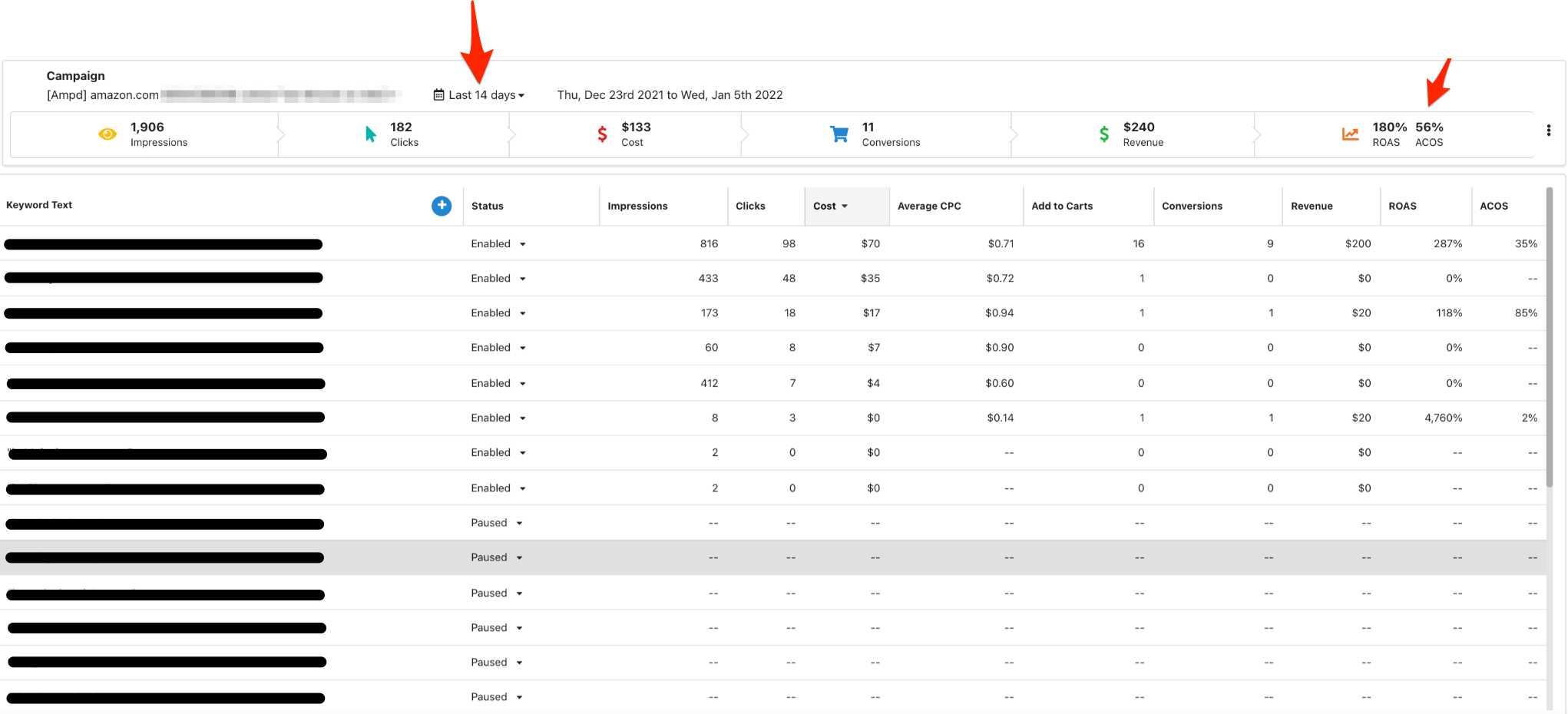Open the three-dot campaign options menu
Image resolution: width=1568 pixels, height=714 pixels.
(x=1548, y=131)
